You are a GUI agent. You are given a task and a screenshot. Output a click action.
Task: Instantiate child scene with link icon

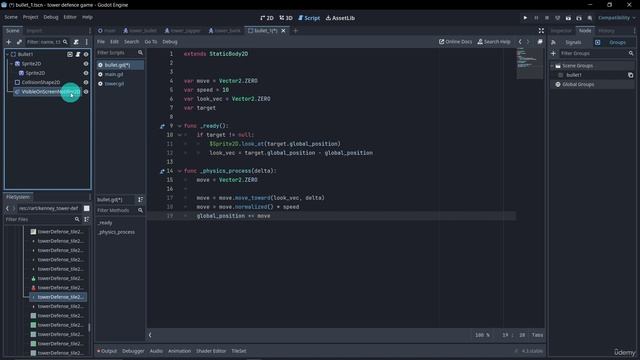[19, 42]
